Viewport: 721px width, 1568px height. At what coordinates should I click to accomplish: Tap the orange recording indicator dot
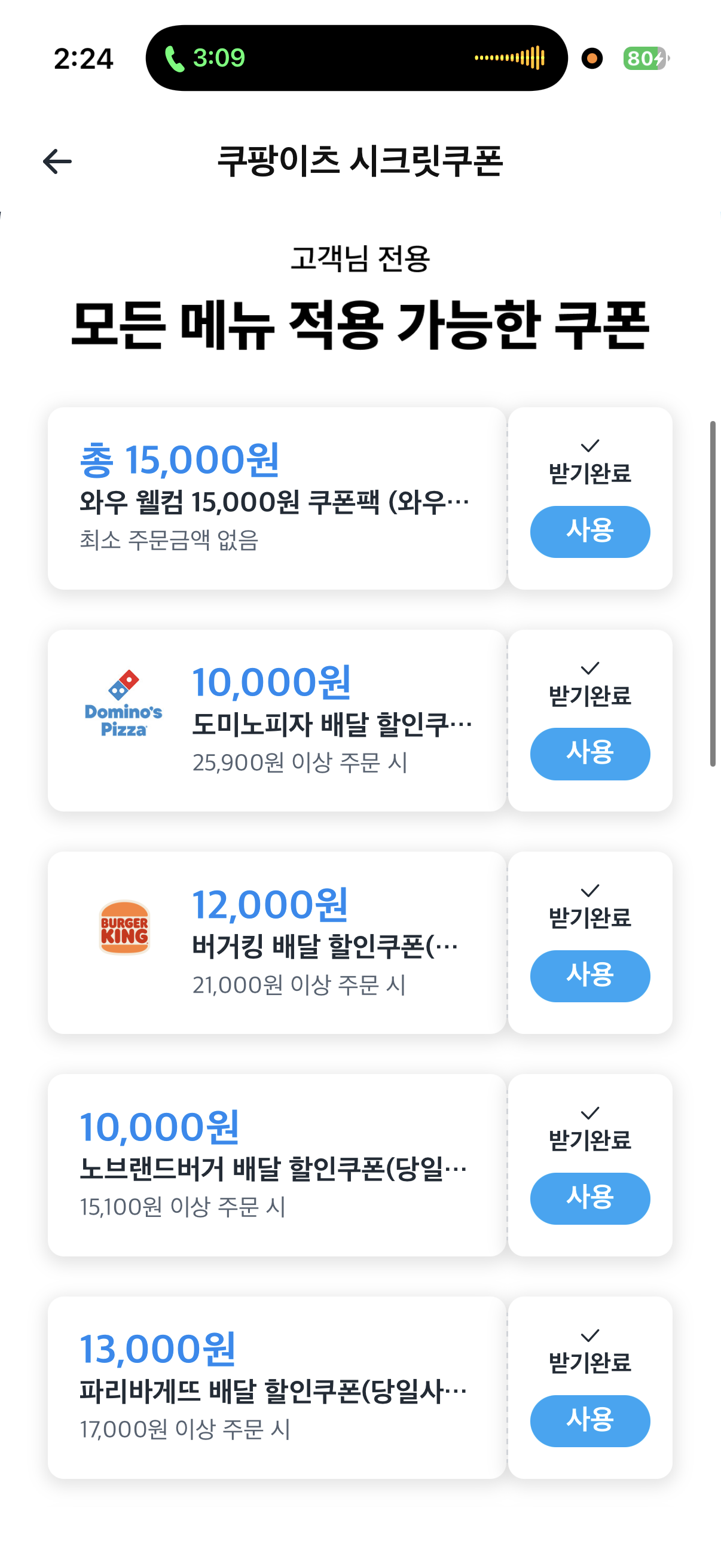pos(591,59)
